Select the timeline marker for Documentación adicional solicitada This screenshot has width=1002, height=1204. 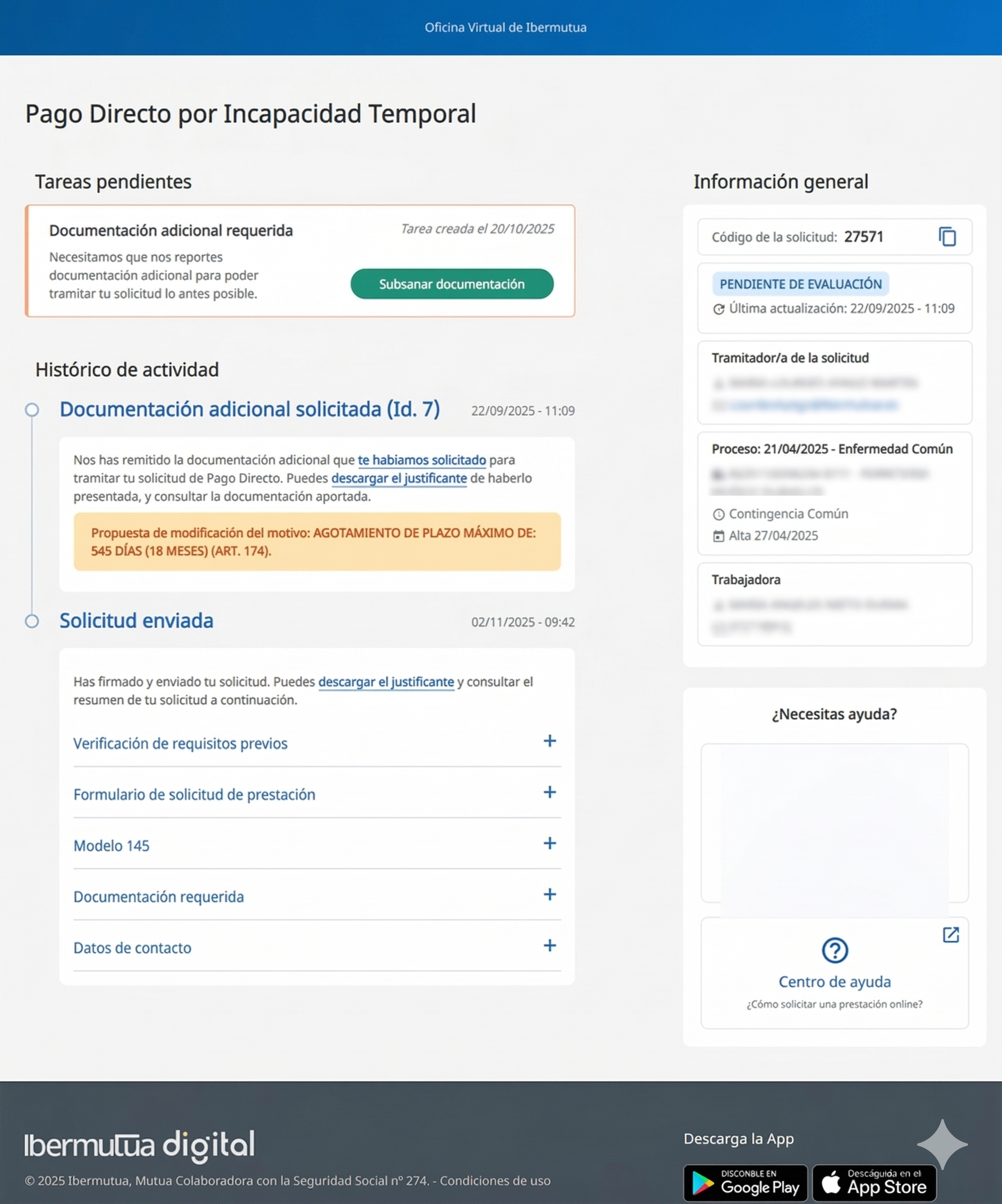pyautogui.click(x=32, y=410)
